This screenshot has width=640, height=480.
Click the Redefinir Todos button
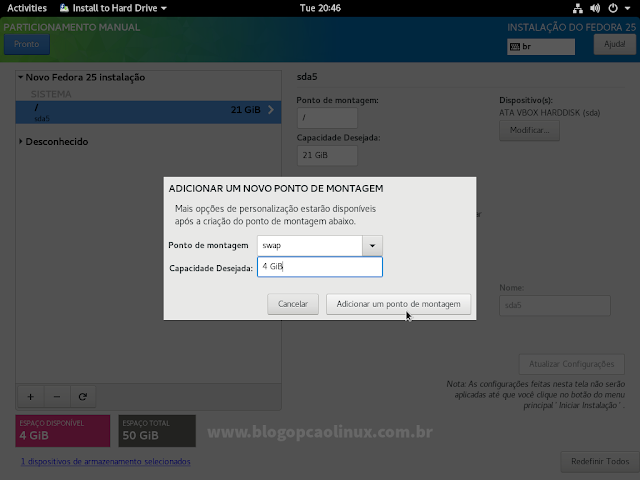(x=600, y=461)
